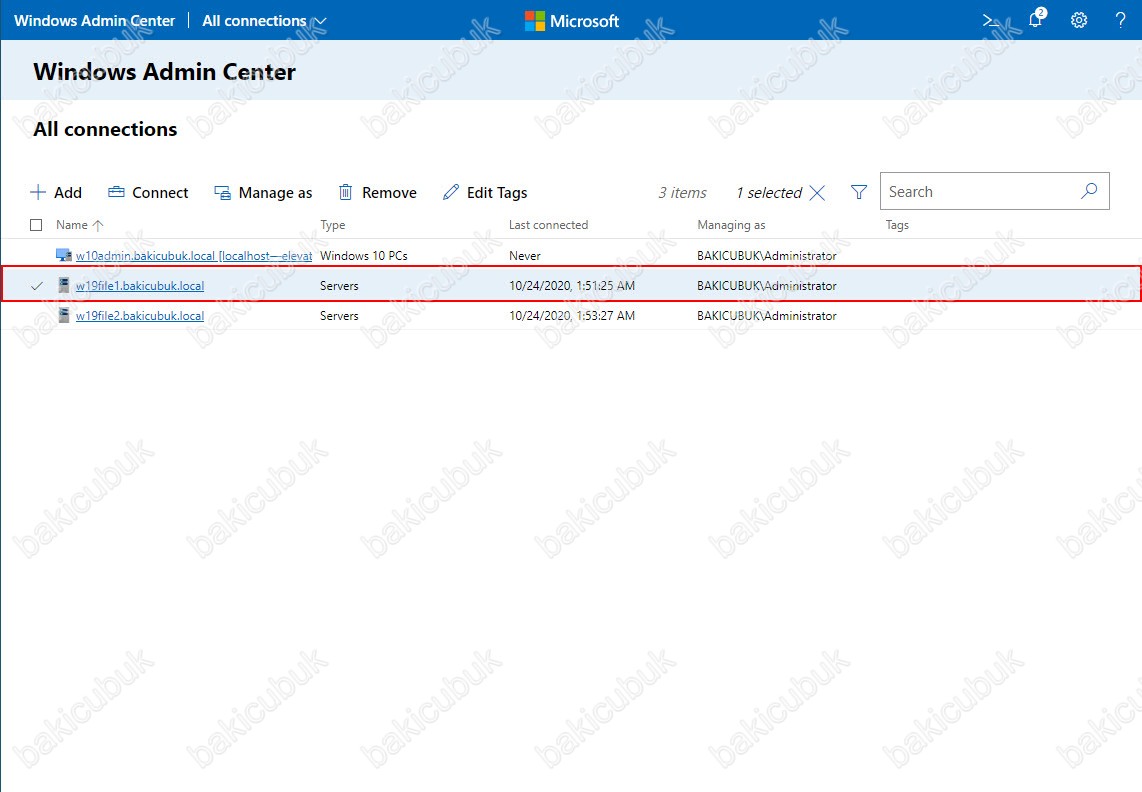Click the 10/24/2020, 1:51:25 AM cell
The width and height of the screenshot is (1142, 792).
pos(572,286)
